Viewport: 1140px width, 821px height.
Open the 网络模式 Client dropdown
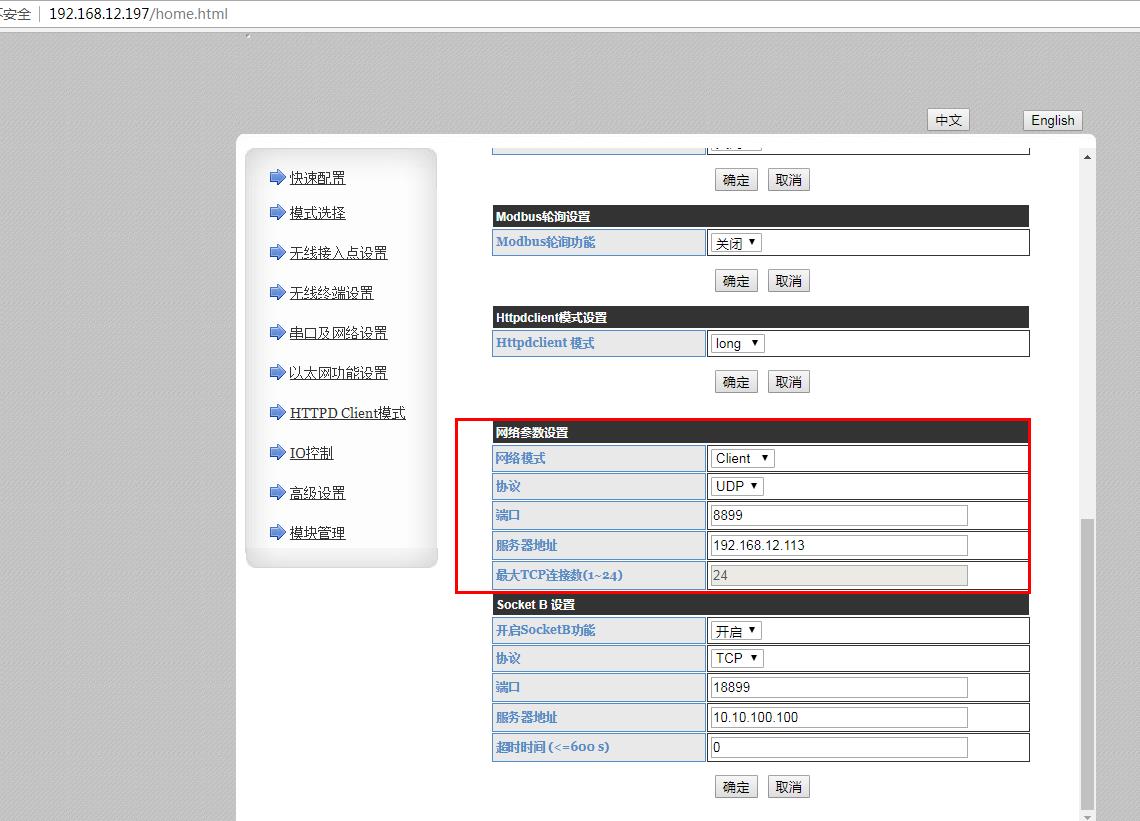tap(742, 458)
